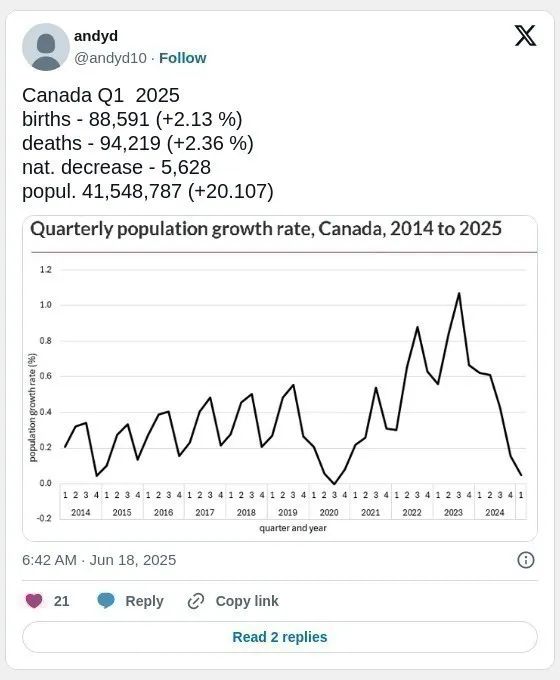Click the Copy link text
This screenshot has height=680, width=560.
(247, 601)
